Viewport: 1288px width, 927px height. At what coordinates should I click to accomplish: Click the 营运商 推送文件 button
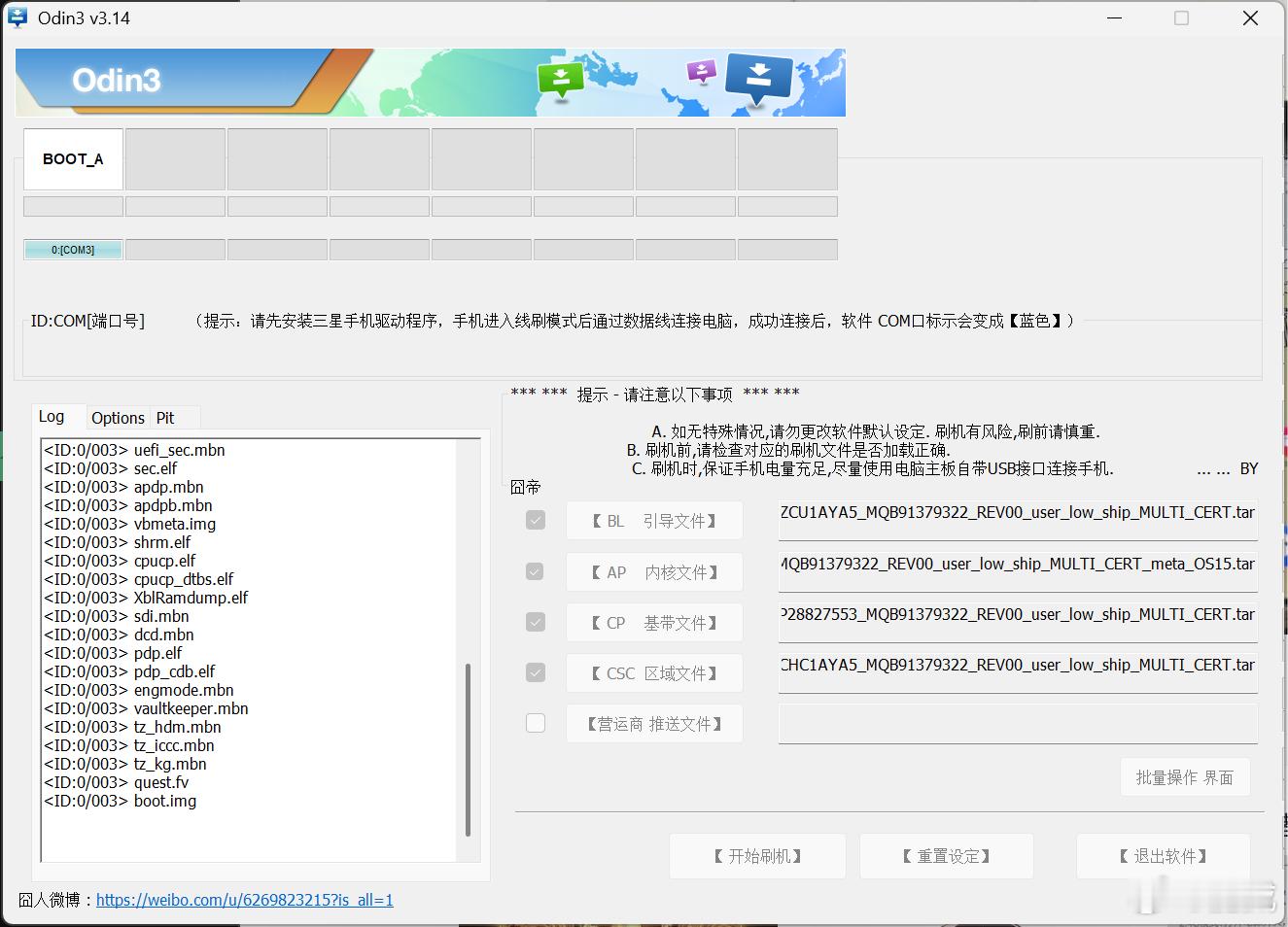654,724
